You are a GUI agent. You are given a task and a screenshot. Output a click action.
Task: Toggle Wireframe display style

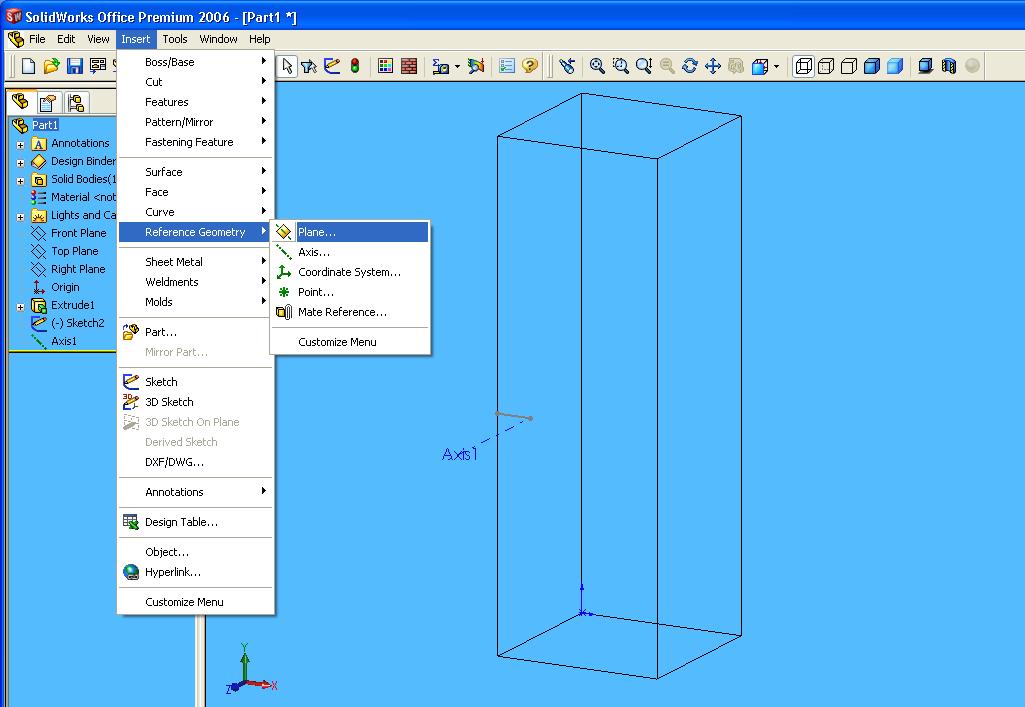(x=803, y=66)
